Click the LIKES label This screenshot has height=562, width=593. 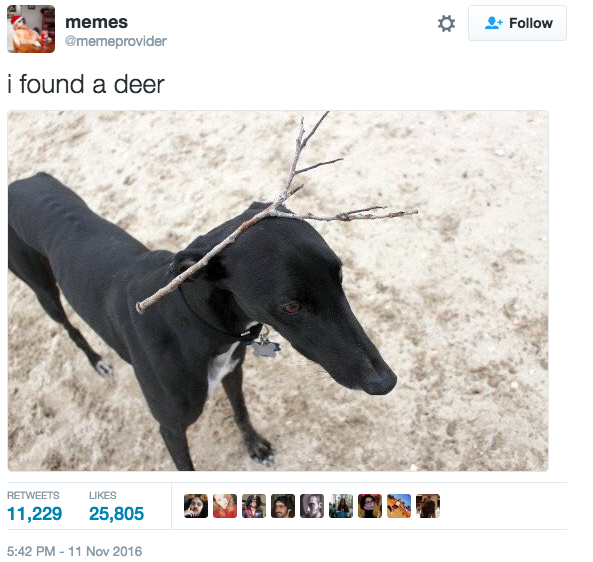point(103,495)
